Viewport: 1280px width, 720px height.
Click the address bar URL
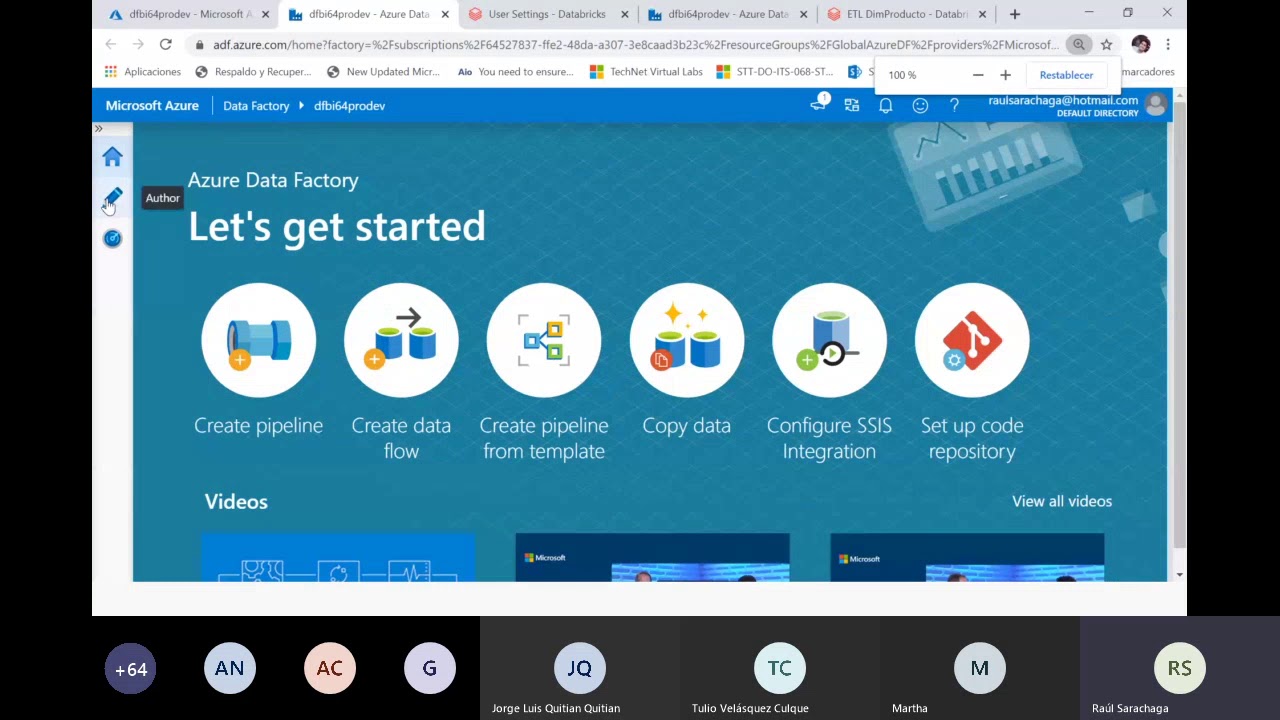pos(635,44)
